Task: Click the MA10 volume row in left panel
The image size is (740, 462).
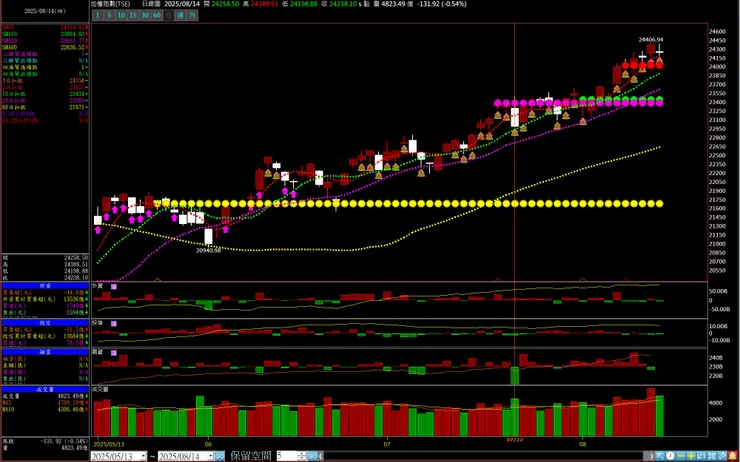Action: tap(45, 410)
